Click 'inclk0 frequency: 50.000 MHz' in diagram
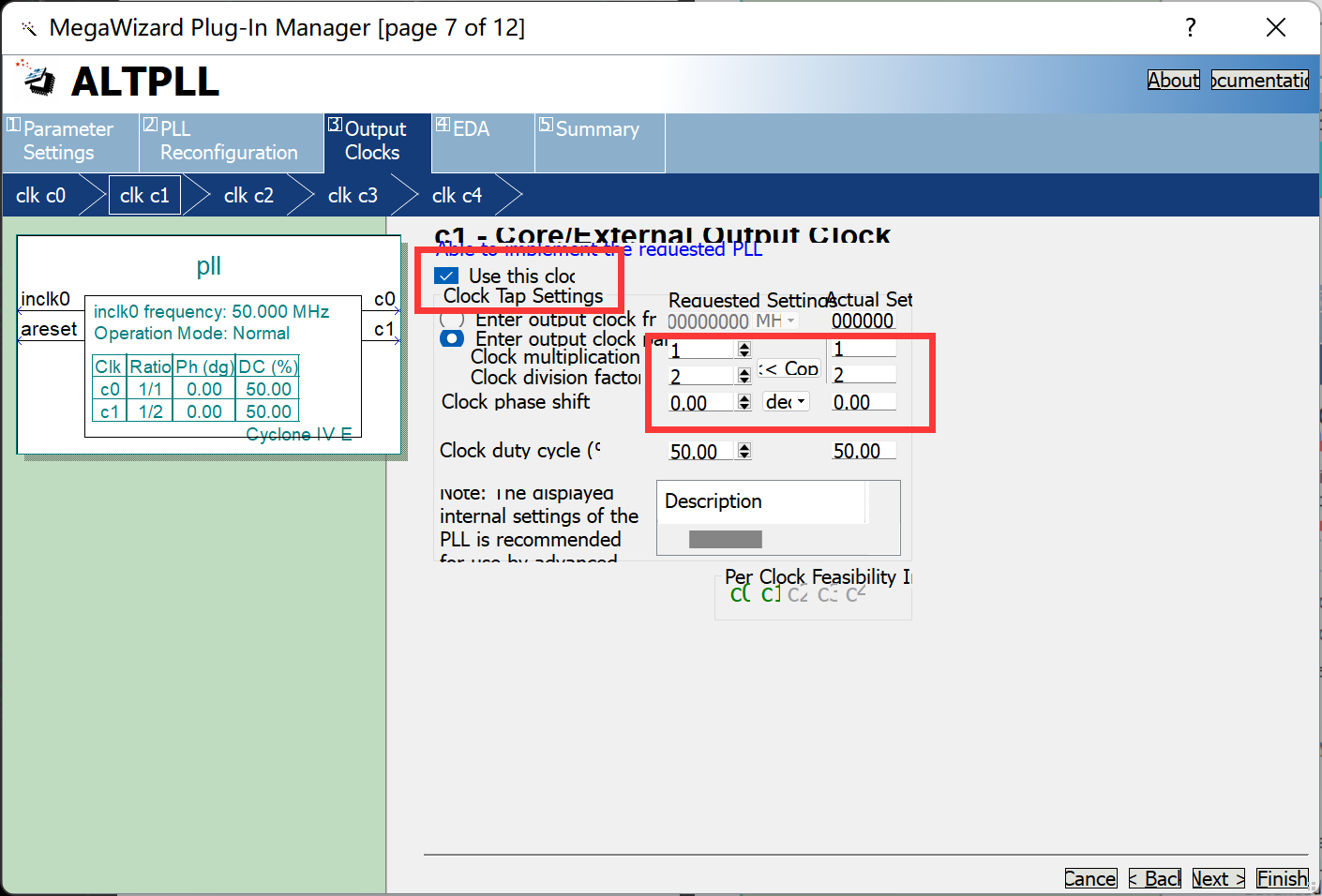This screenshot has height=896, width=1322. coord(212,311)
